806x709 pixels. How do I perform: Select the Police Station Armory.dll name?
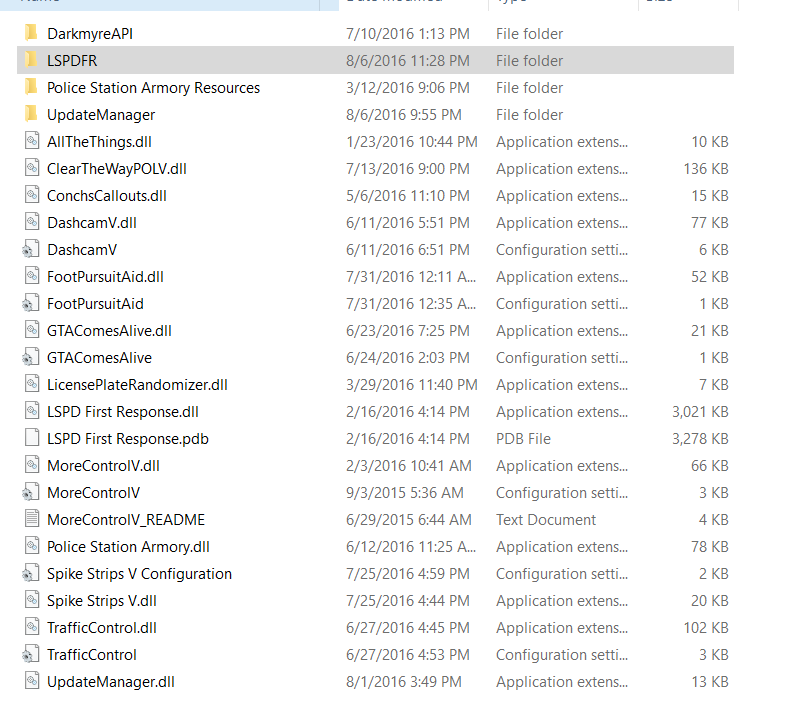(x=129, y=547)
